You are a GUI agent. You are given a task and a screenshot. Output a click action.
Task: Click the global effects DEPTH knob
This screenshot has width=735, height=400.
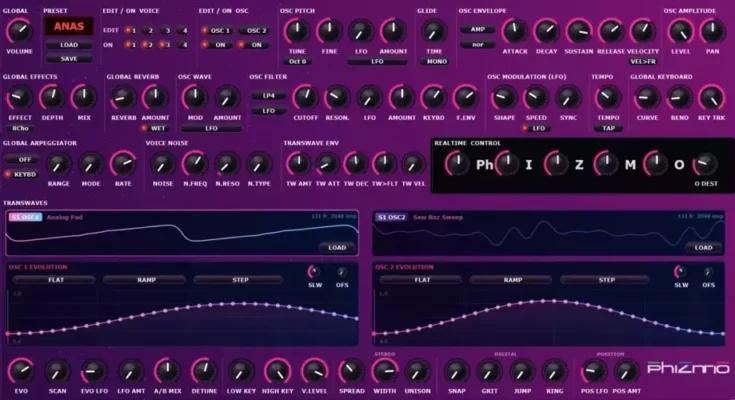point(52,98)
